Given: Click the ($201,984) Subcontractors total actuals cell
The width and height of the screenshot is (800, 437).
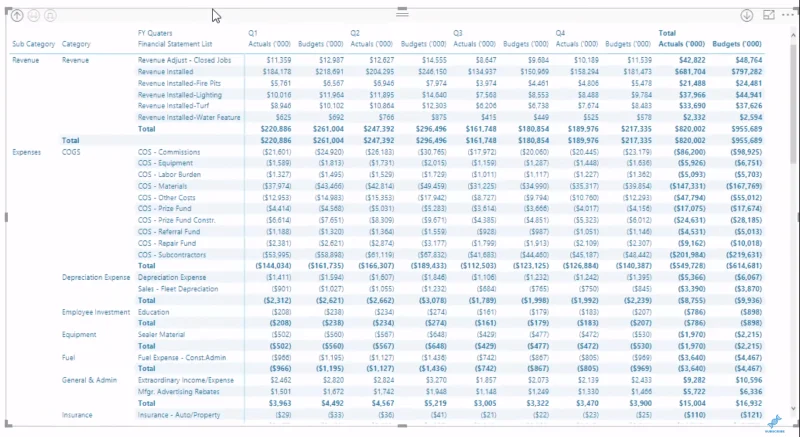Looking at the screenshot, I should tap(688, 255).
